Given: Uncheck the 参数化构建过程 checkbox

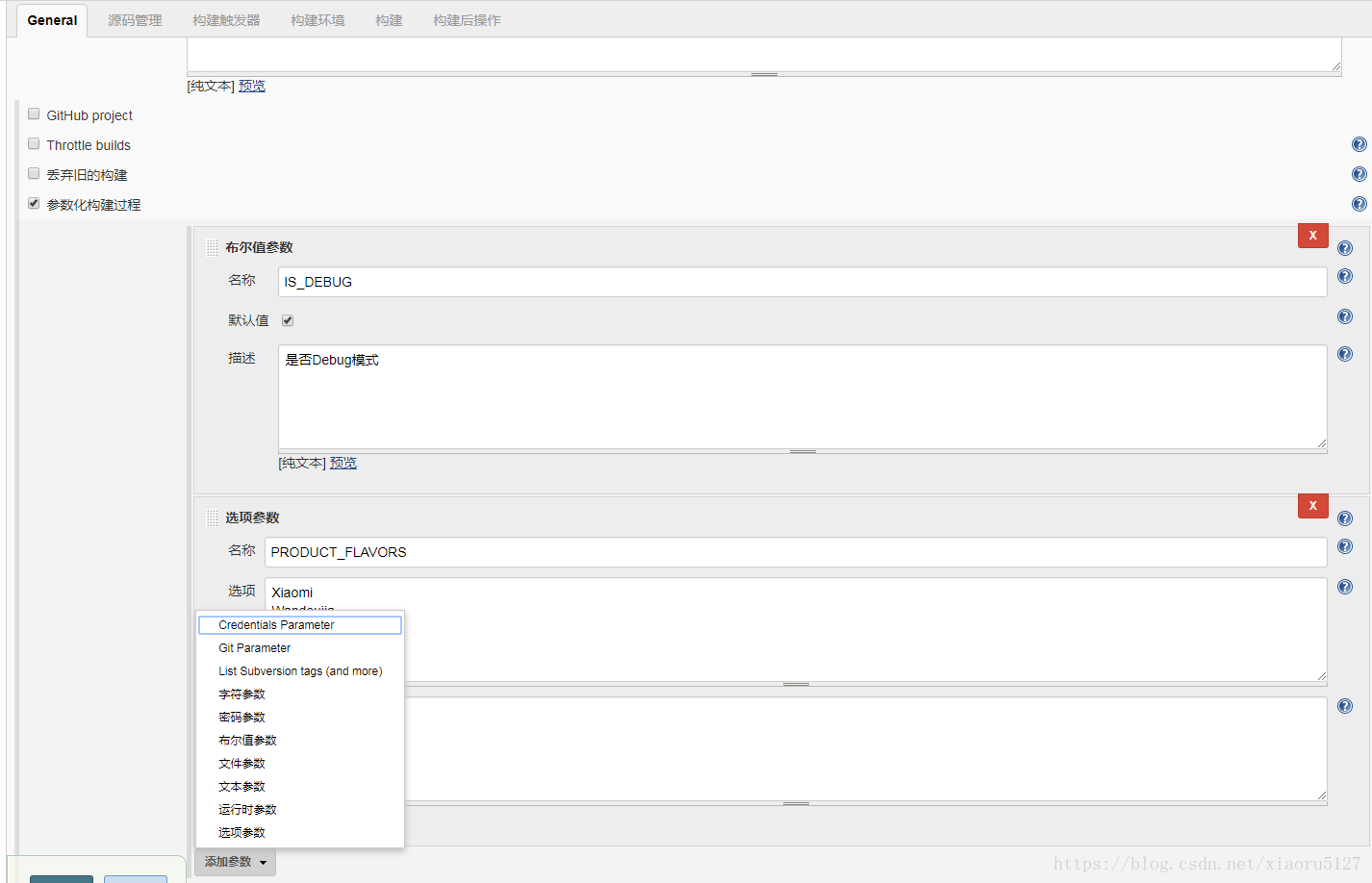Looking at the screenshot, I should [x=34, y=203].
